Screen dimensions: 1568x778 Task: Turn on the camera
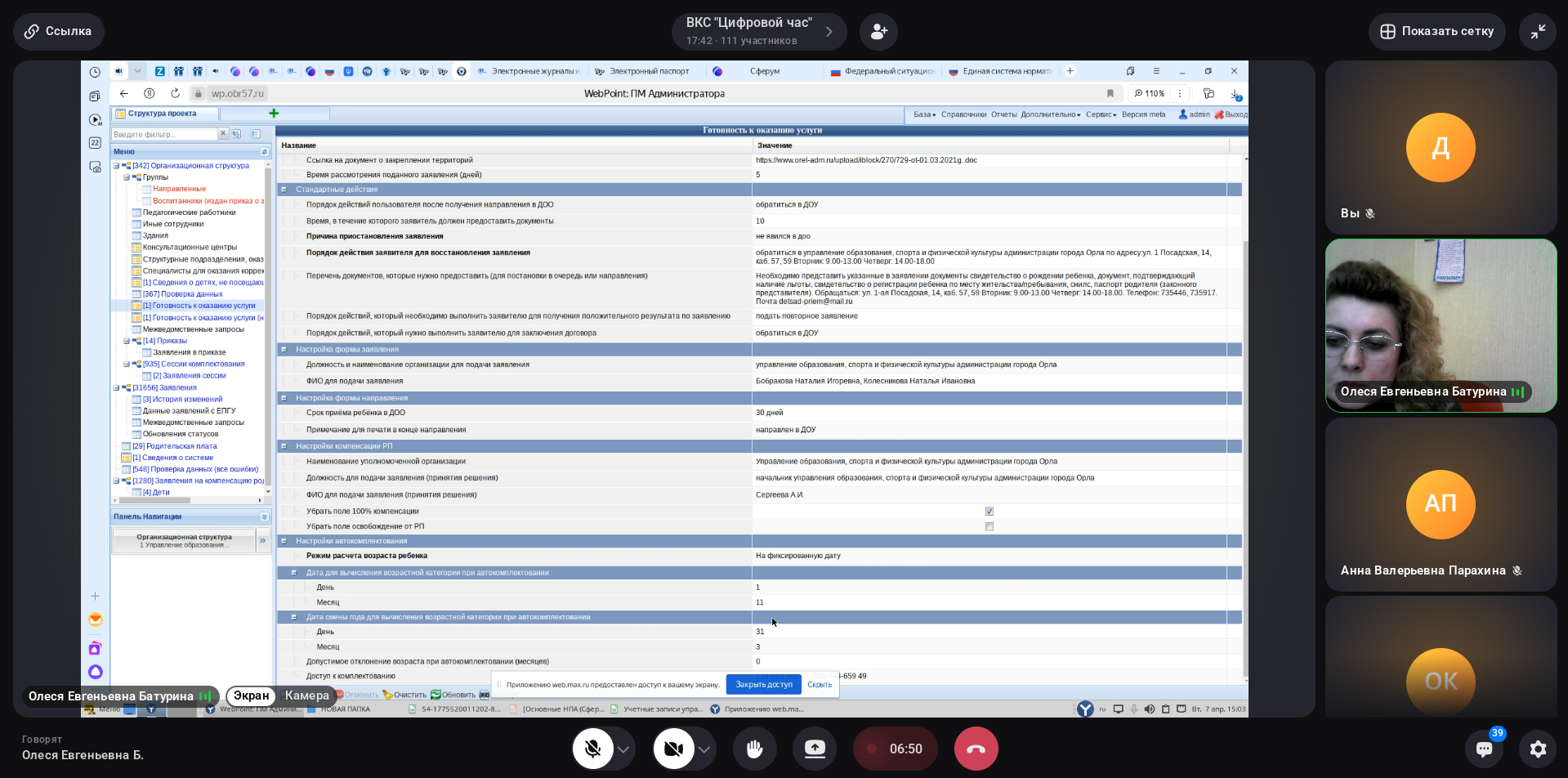click(673, 749)
